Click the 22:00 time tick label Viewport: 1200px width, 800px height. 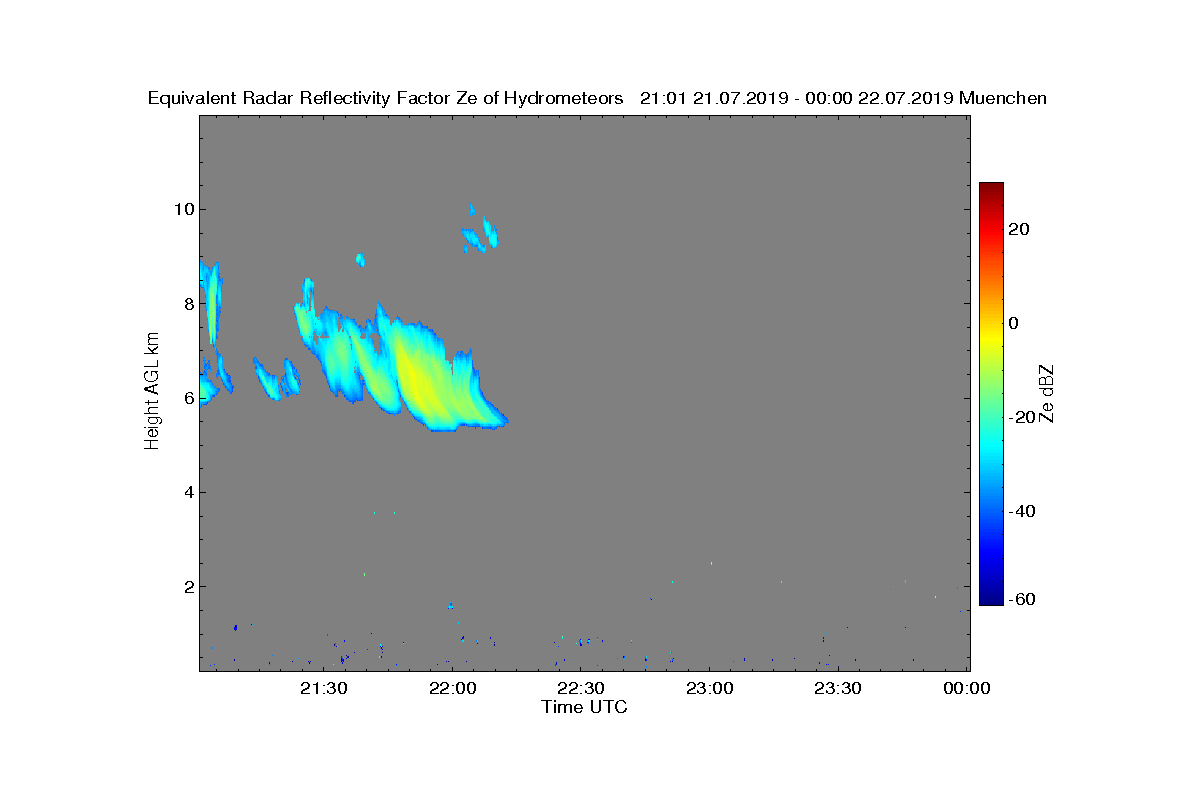pyautogui.click(x=453, y=688)
